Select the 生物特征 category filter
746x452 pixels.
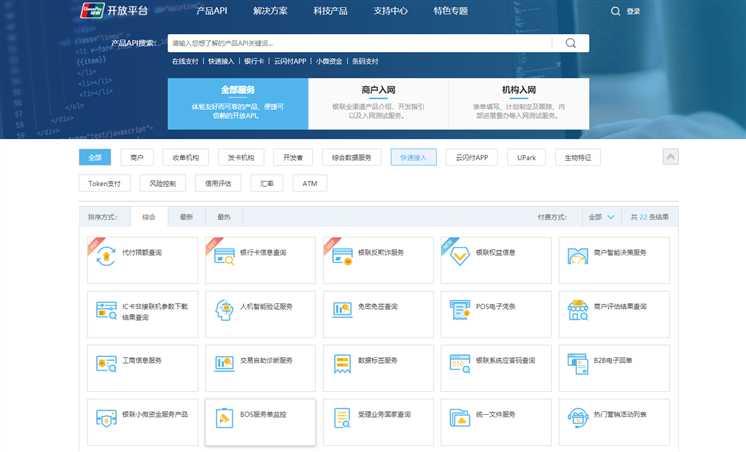(x=578, y=157)
